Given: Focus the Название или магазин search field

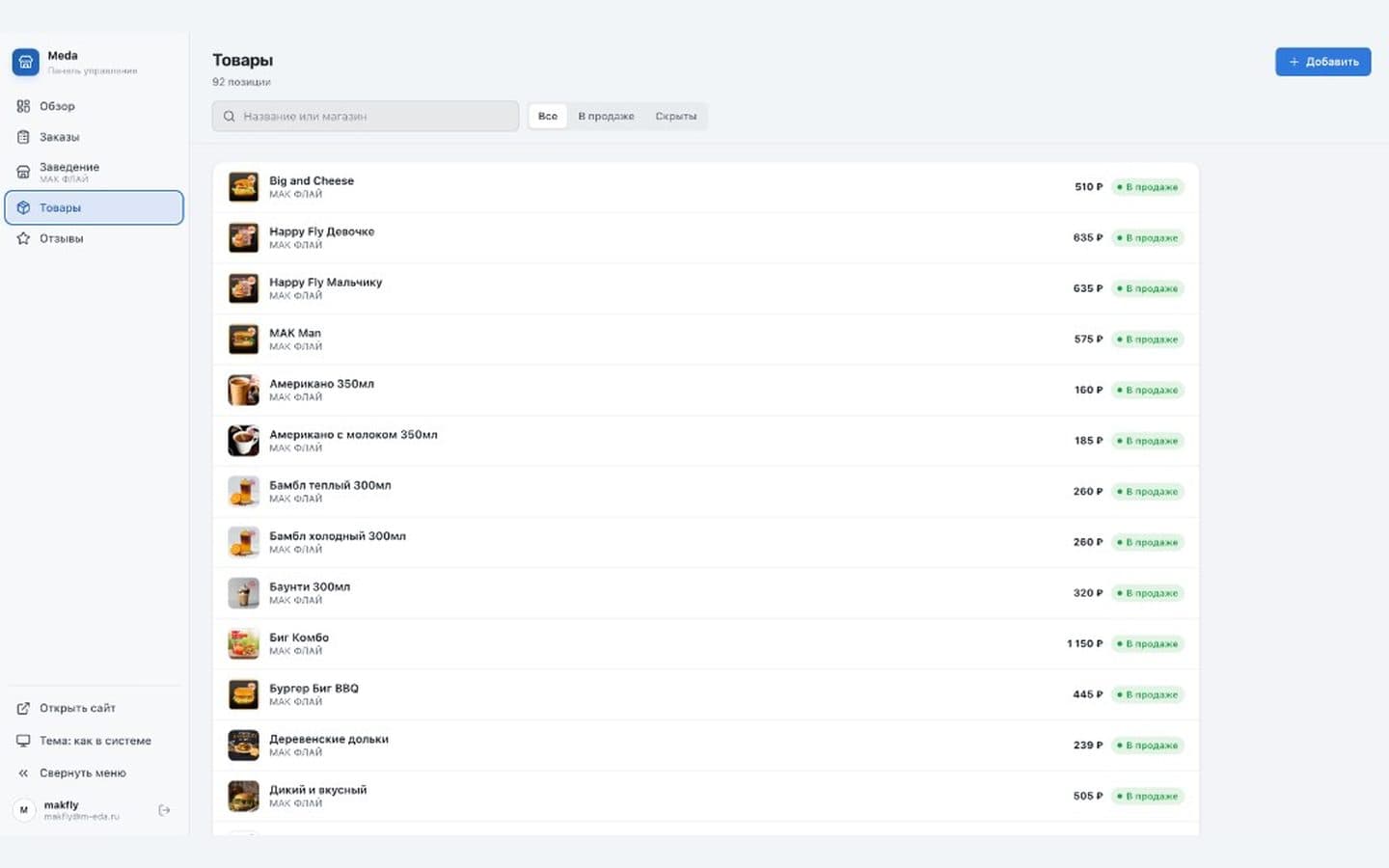Looking at the screenshot, I should pos(366,117).
